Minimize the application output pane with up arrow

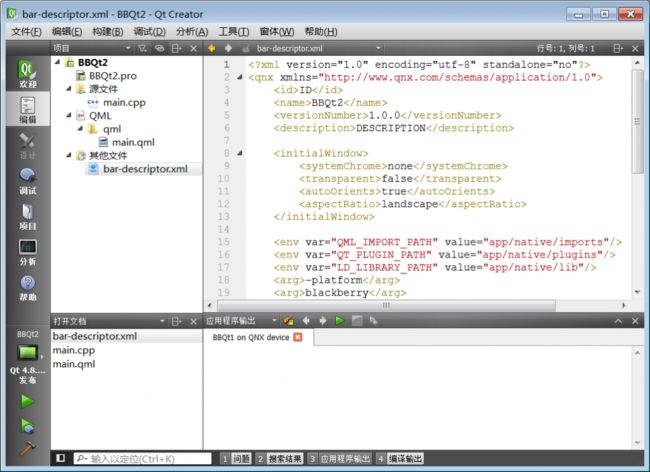[x=618, y=321]
